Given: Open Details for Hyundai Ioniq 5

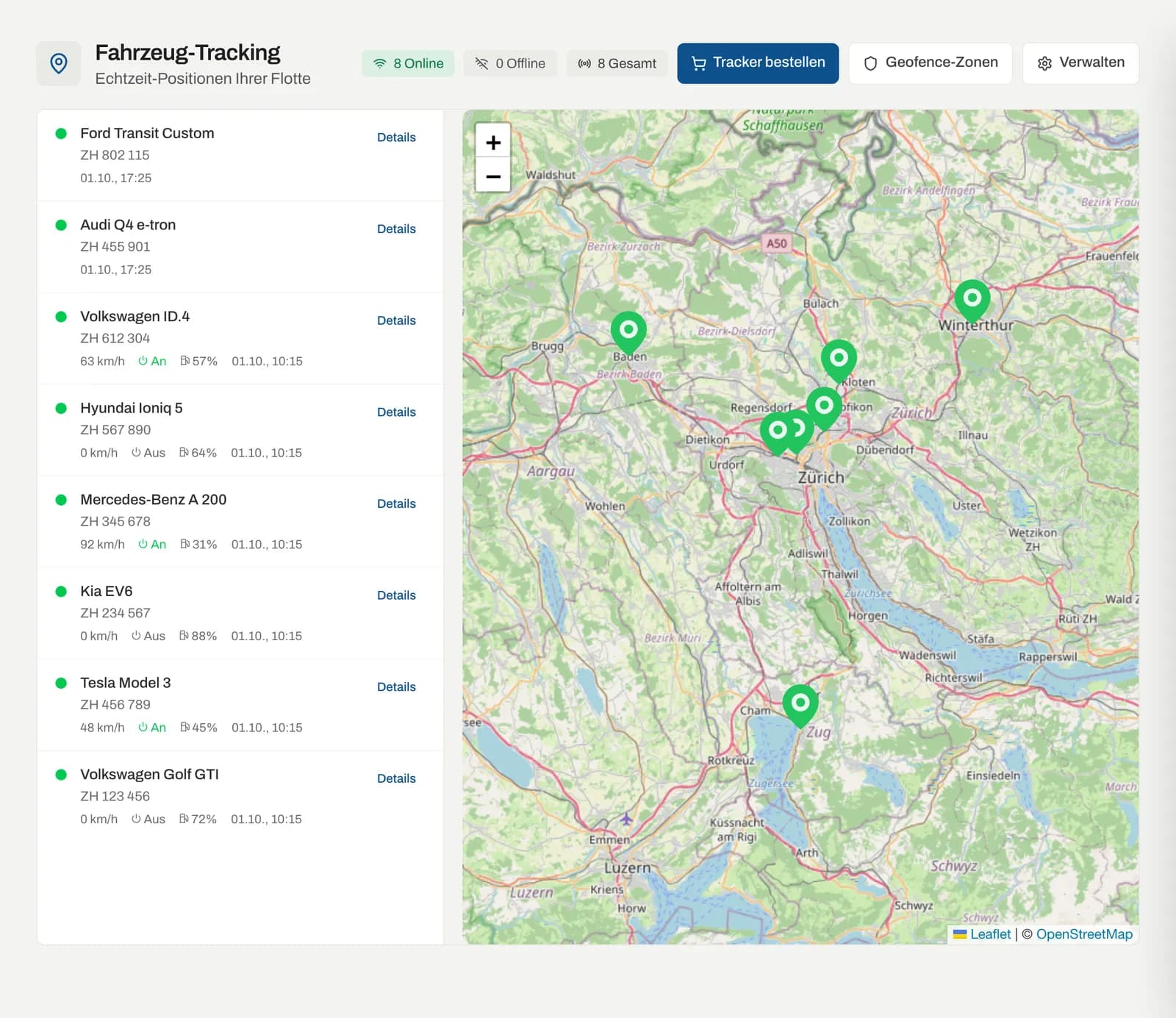Looking at the screenshot, I should click(x=396, y=412).
